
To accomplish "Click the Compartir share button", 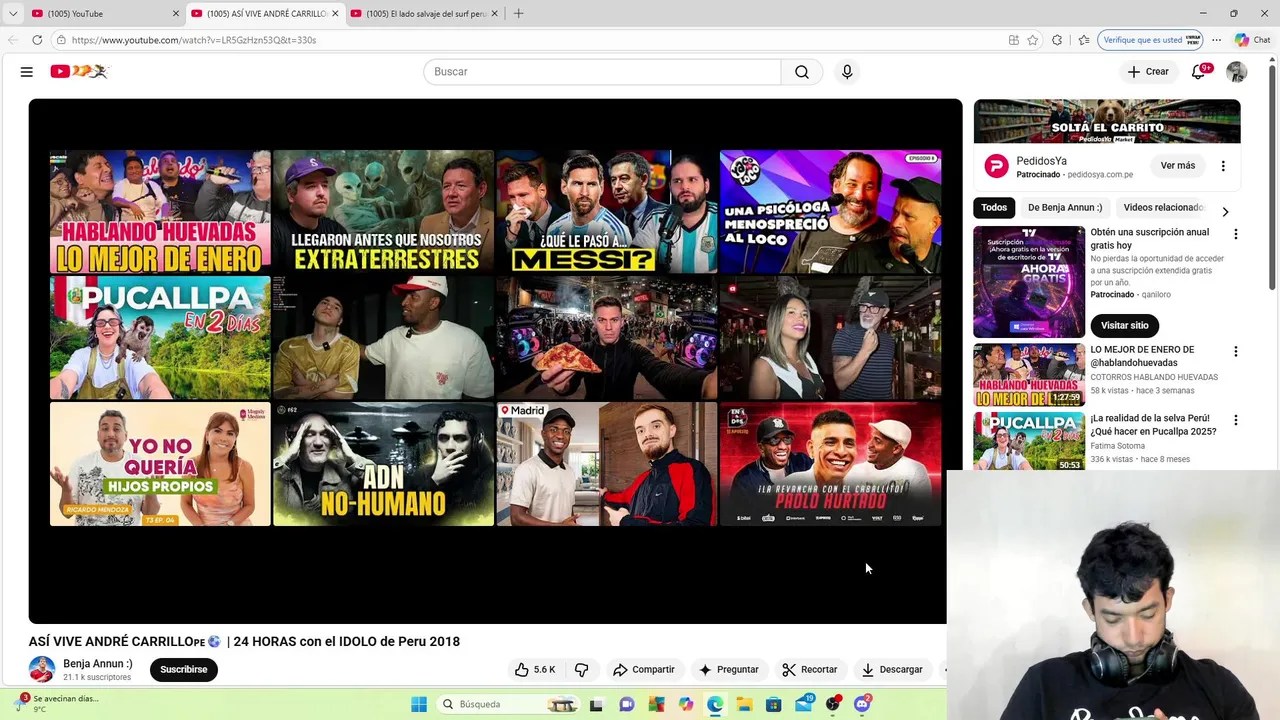I will pyautogui.click(x=644, y=670).
